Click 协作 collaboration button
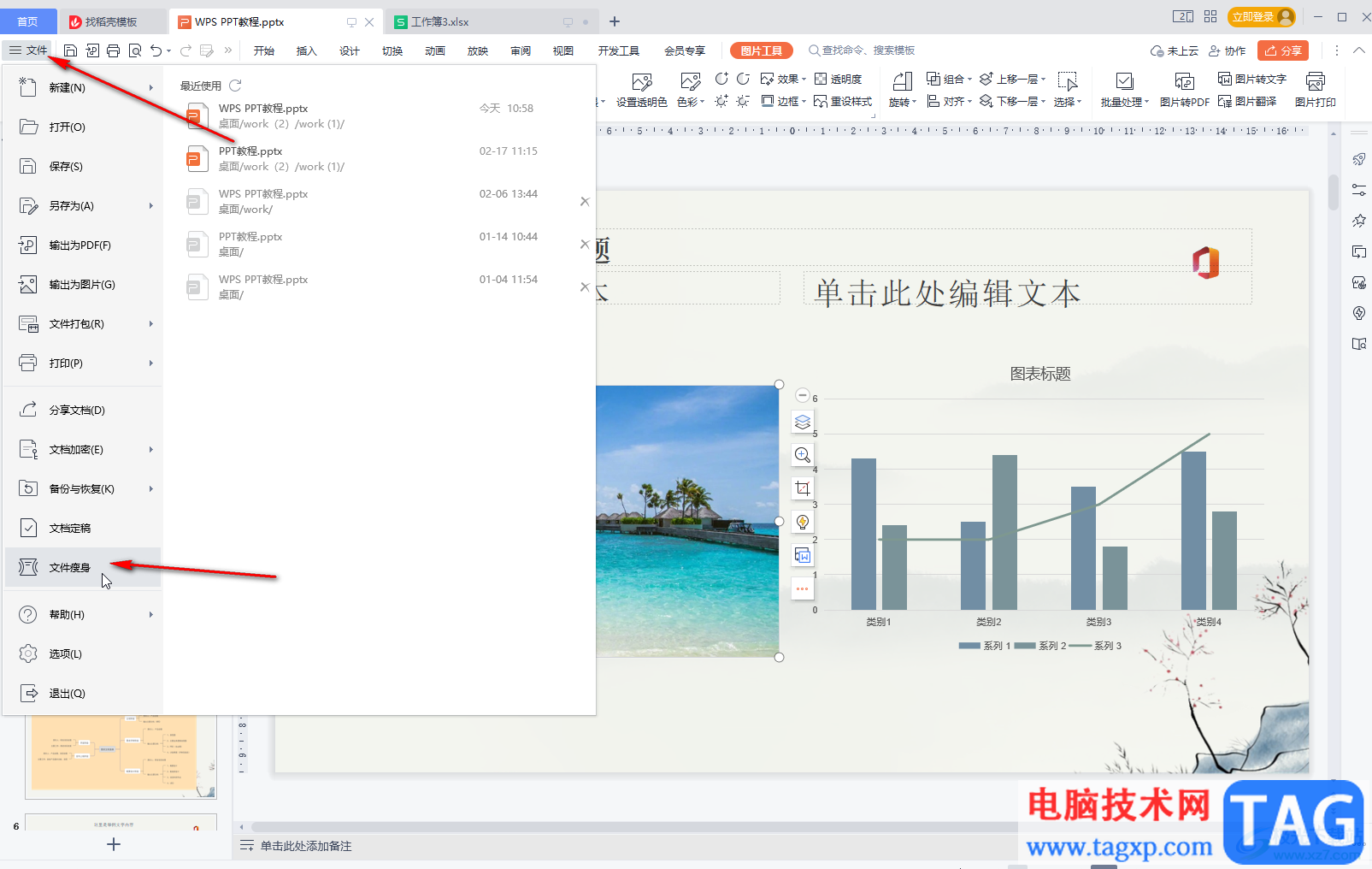 pos(1227,50)
